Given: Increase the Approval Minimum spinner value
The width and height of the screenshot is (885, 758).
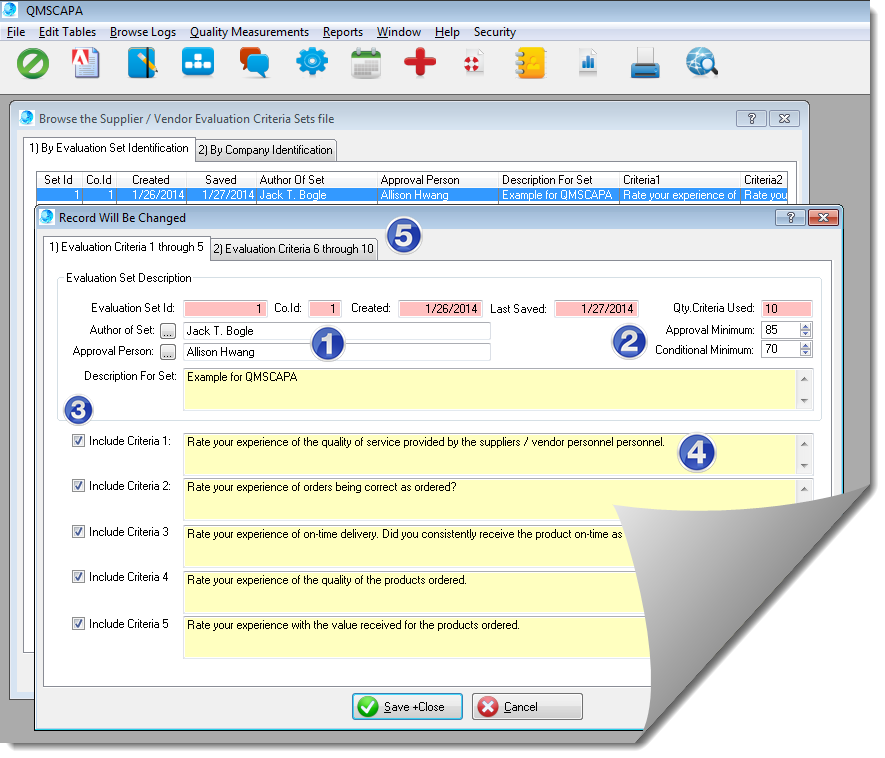Looking at the screenshot, I should coord(806,326).
